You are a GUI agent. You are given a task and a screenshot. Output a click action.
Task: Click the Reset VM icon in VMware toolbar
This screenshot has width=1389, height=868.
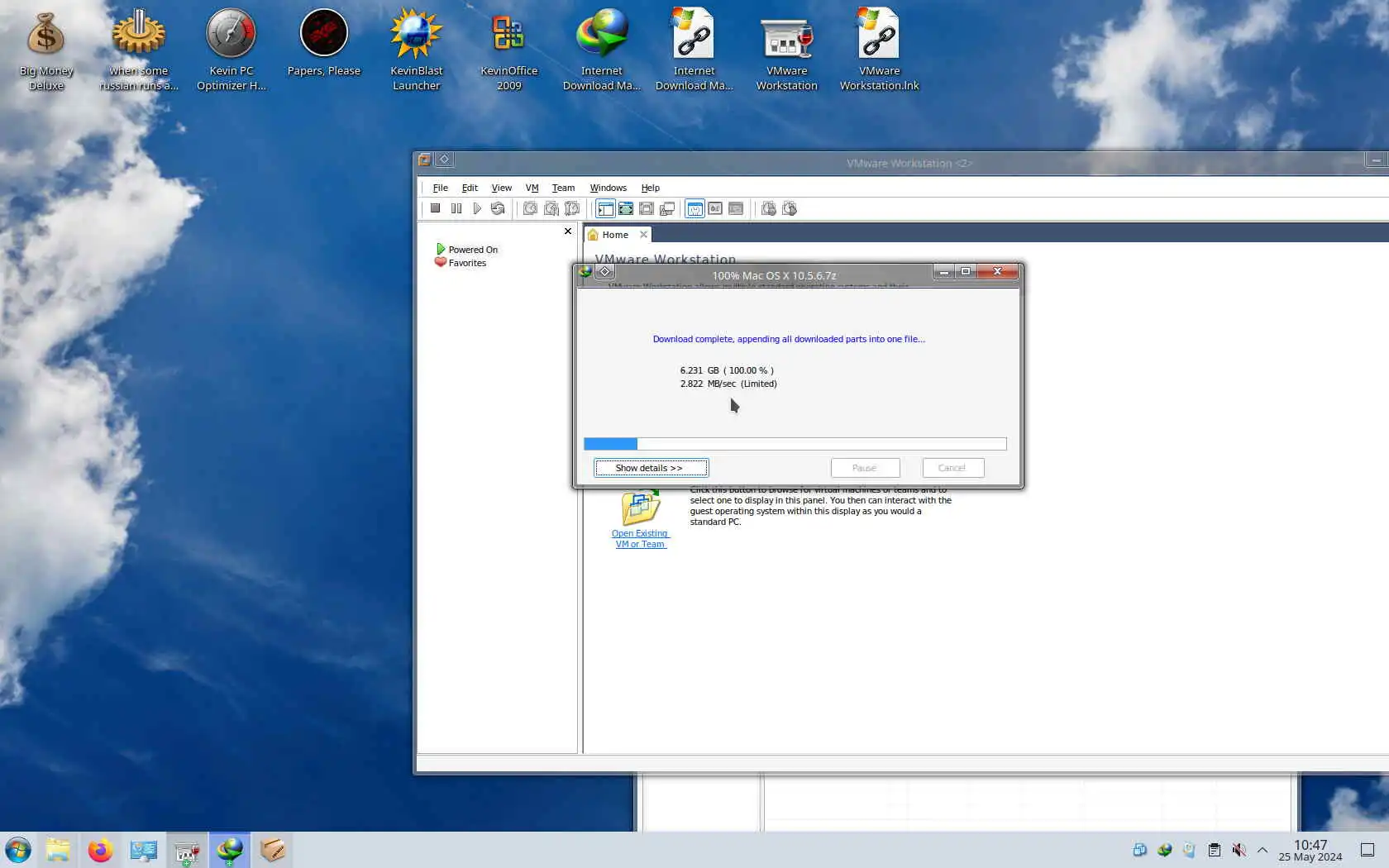pos(498,208)
